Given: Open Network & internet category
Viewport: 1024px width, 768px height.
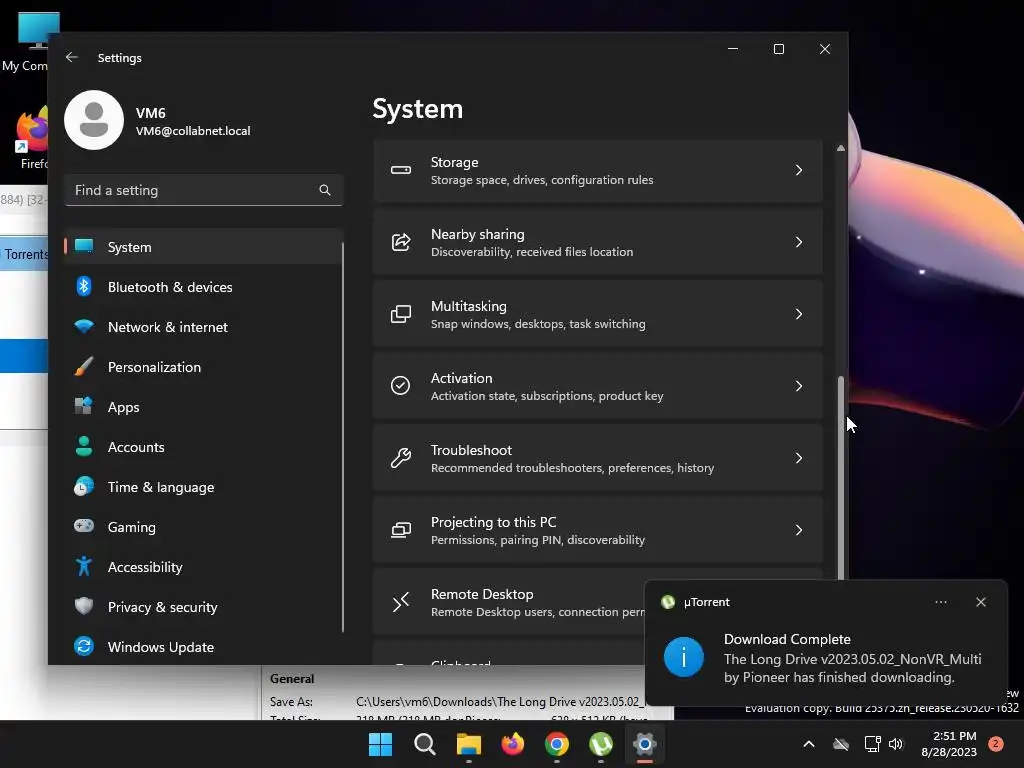Looking at the screenshot, I should coord(204,327).
